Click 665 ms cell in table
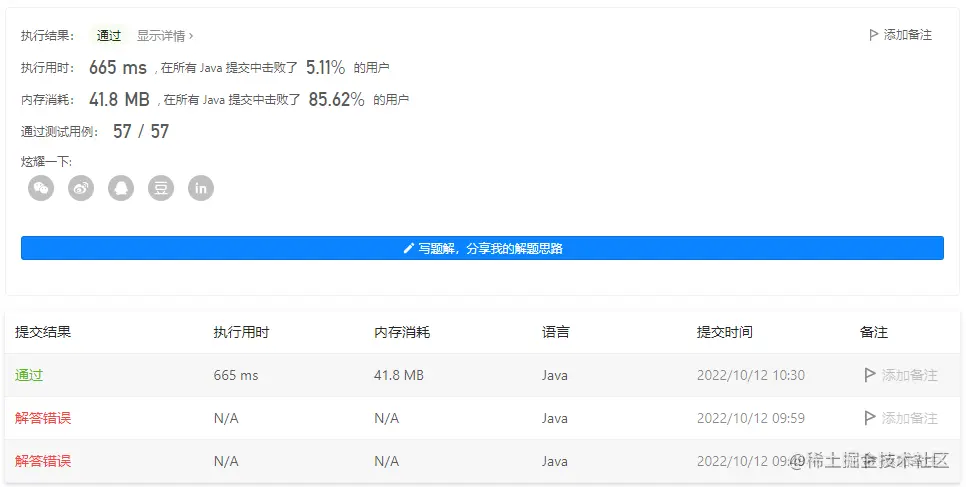This screenshot has width=966, height=487. click(236, 375)
